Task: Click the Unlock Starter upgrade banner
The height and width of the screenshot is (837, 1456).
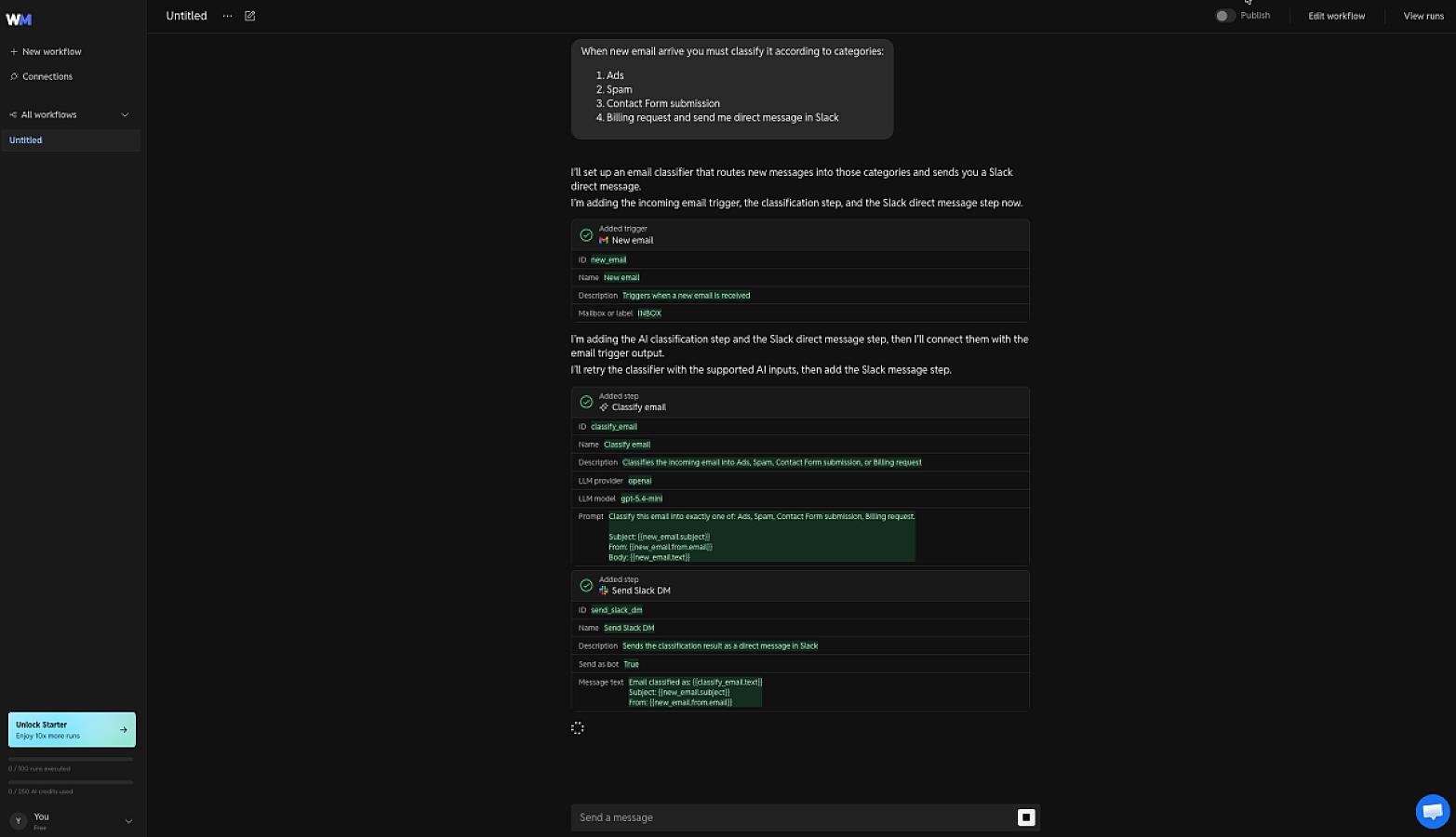Action: (72, 730)
